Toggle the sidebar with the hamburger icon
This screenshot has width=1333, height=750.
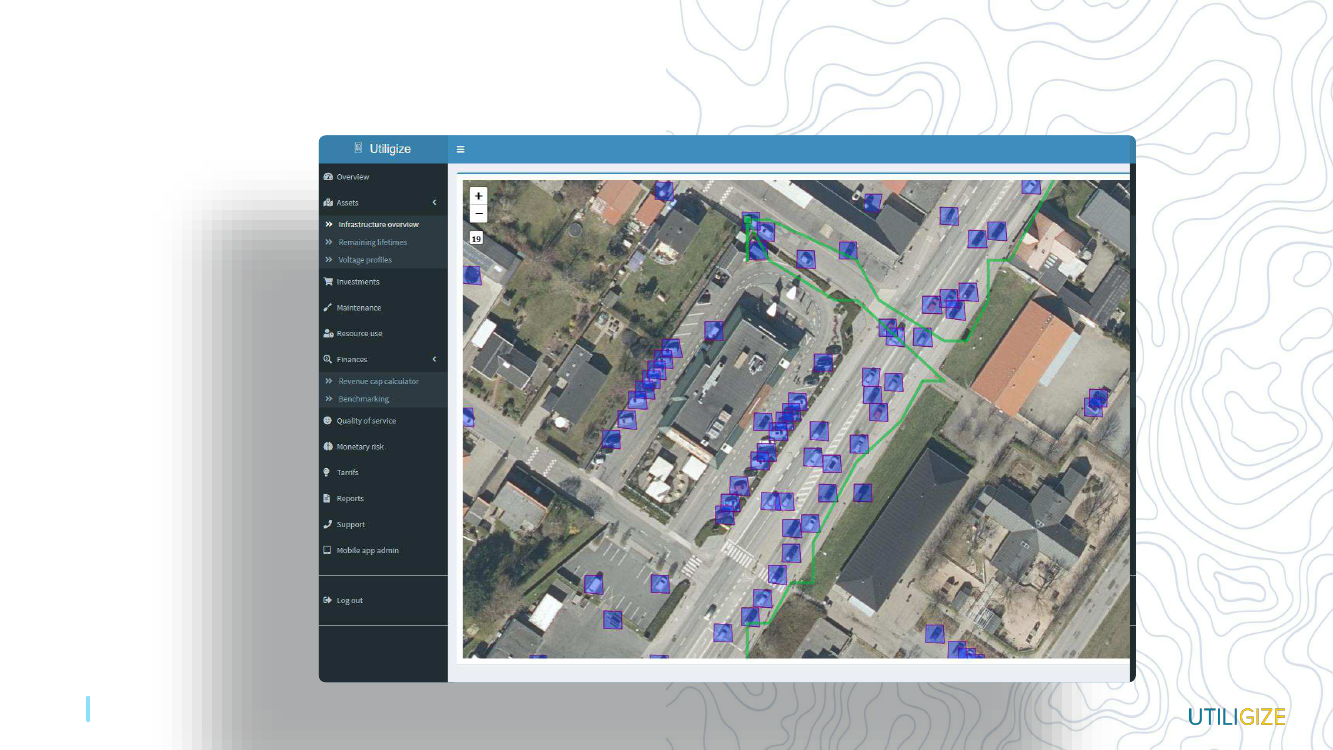(460, 149)
